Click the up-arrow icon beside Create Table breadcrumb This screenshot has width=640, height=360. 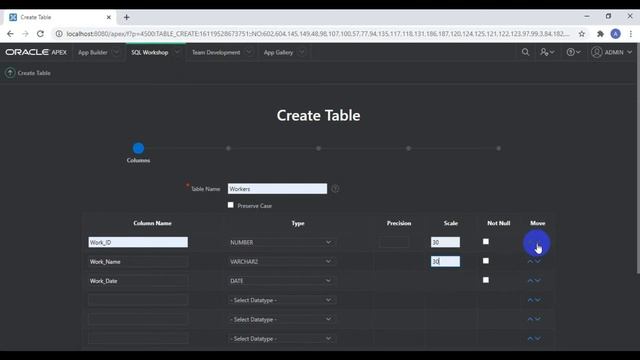coord(10,73)
